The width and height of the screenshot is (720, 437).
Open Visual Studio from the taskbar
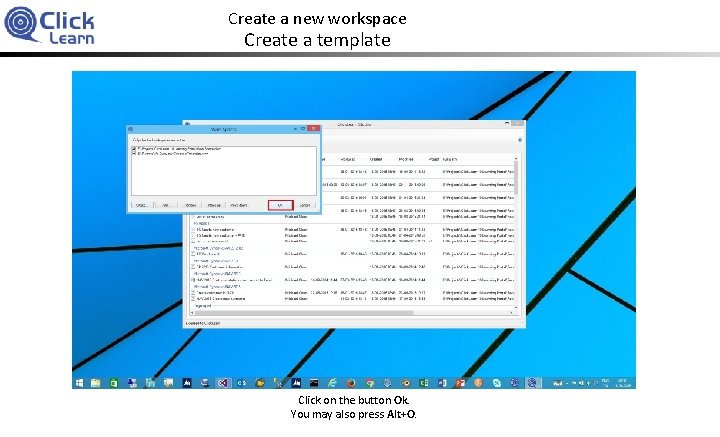(x=223, y=383)
